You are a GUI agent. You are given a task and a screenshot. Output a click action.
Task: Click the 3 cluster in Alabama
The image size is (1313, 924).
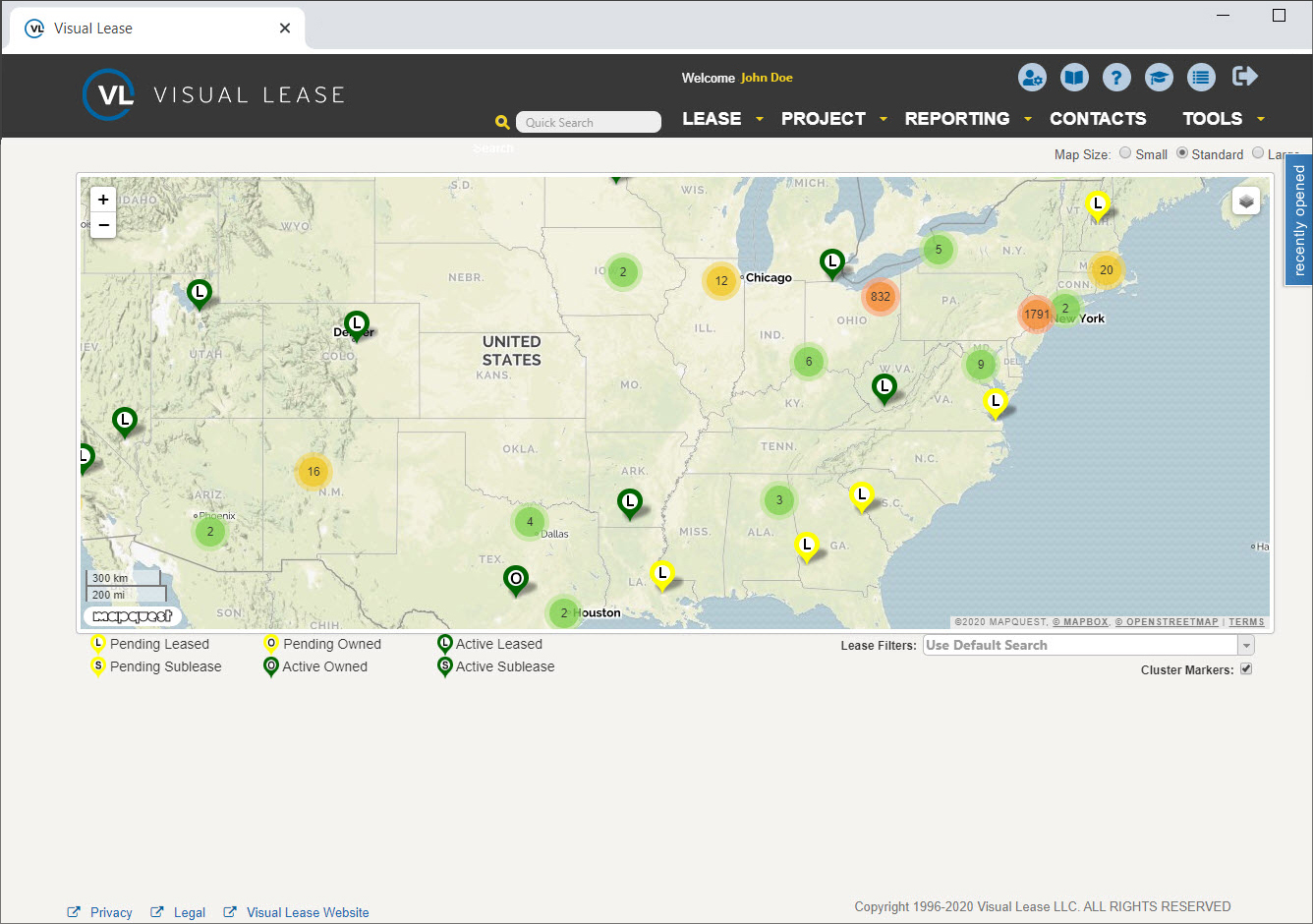point(779,500)
